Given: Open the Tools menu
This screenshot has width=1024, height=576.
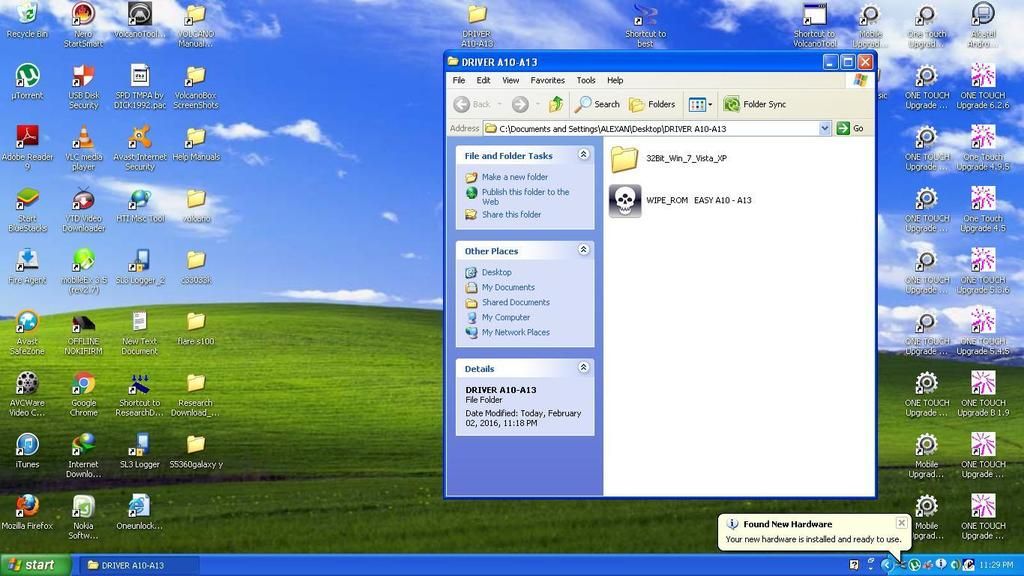Looking at the screenshot, I should pos(586,80).
